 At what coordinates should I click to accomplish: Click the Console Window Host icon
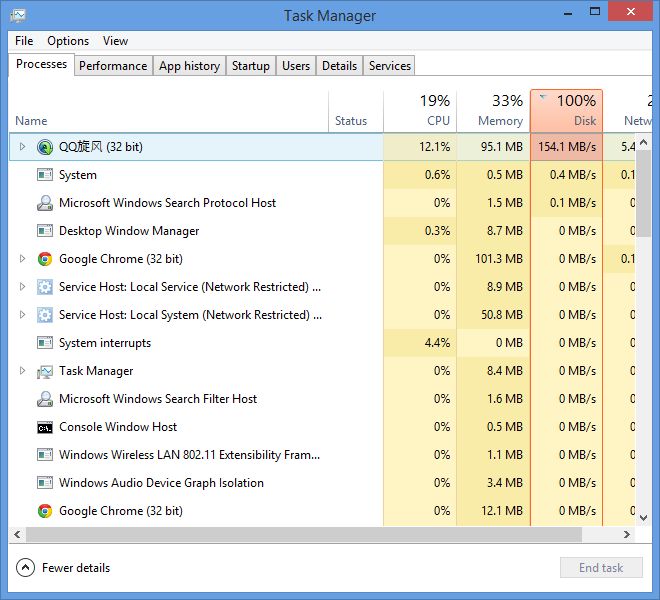(x=45, y=427)
